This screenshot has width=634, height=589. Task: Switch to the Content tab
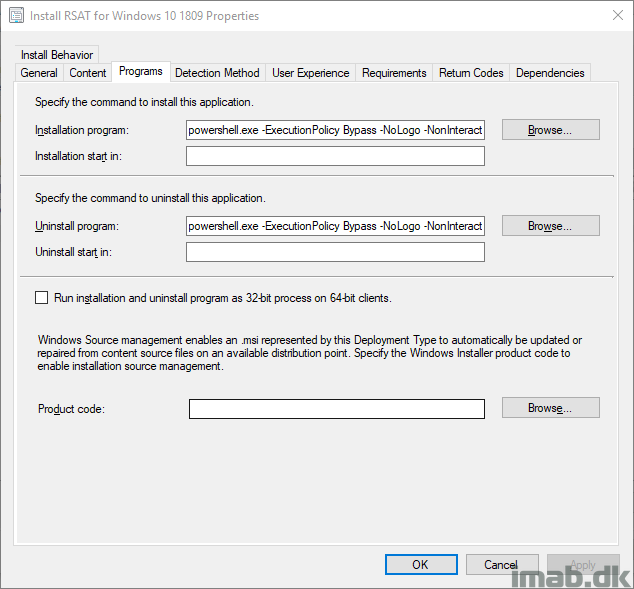pos(87,73)
